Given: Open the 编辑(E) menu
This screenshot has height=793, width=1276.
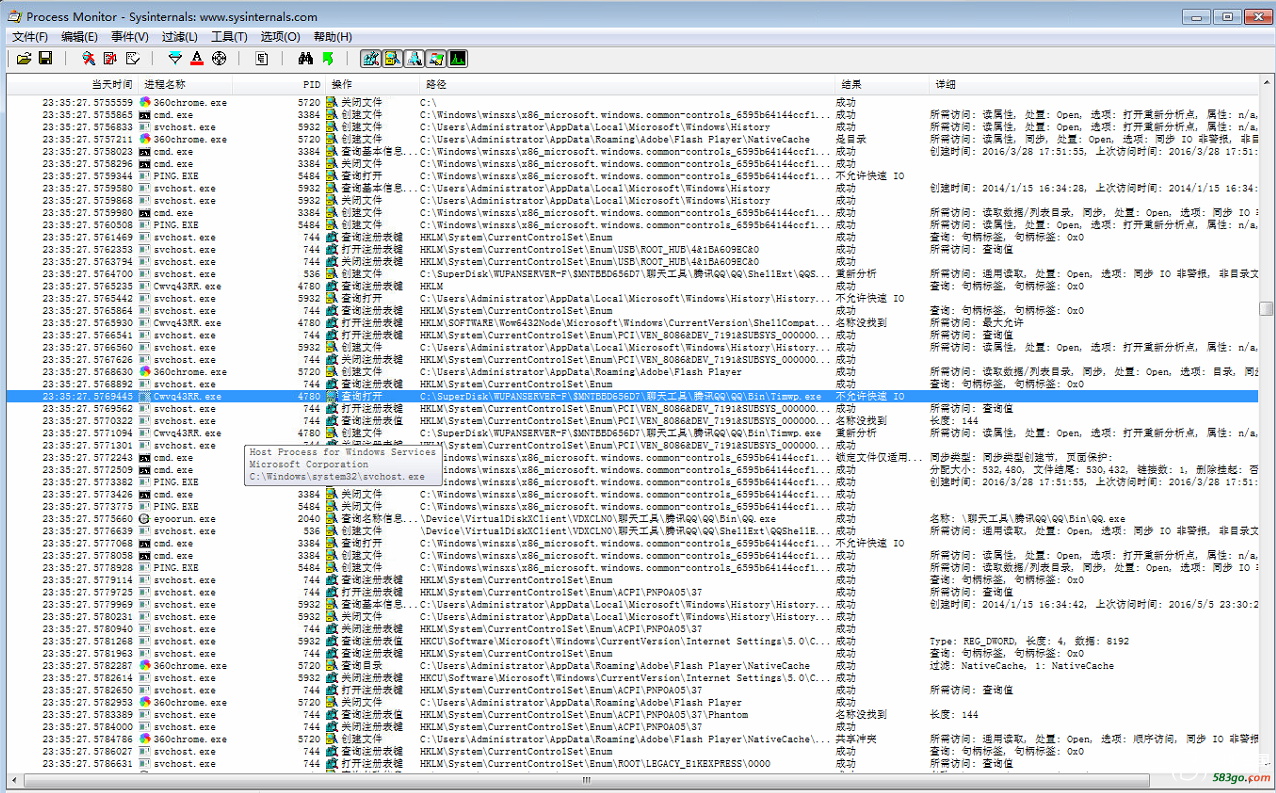Looking at the screenshot, I should coord(80,37).
